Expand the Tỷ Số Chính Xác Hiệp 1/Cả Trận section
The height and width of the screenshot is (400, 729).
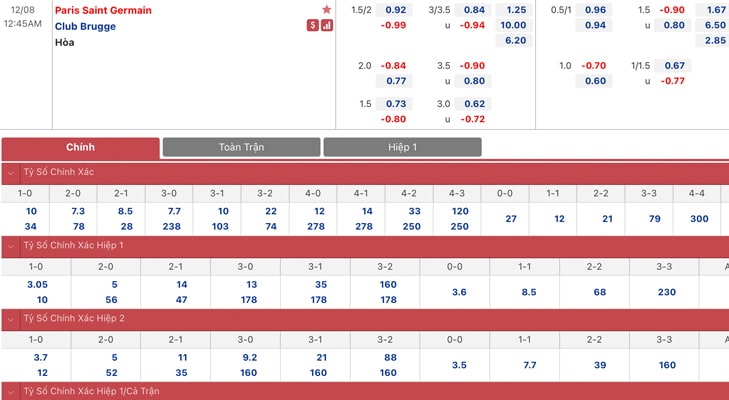pyautogui.click(x=11, y=392)
